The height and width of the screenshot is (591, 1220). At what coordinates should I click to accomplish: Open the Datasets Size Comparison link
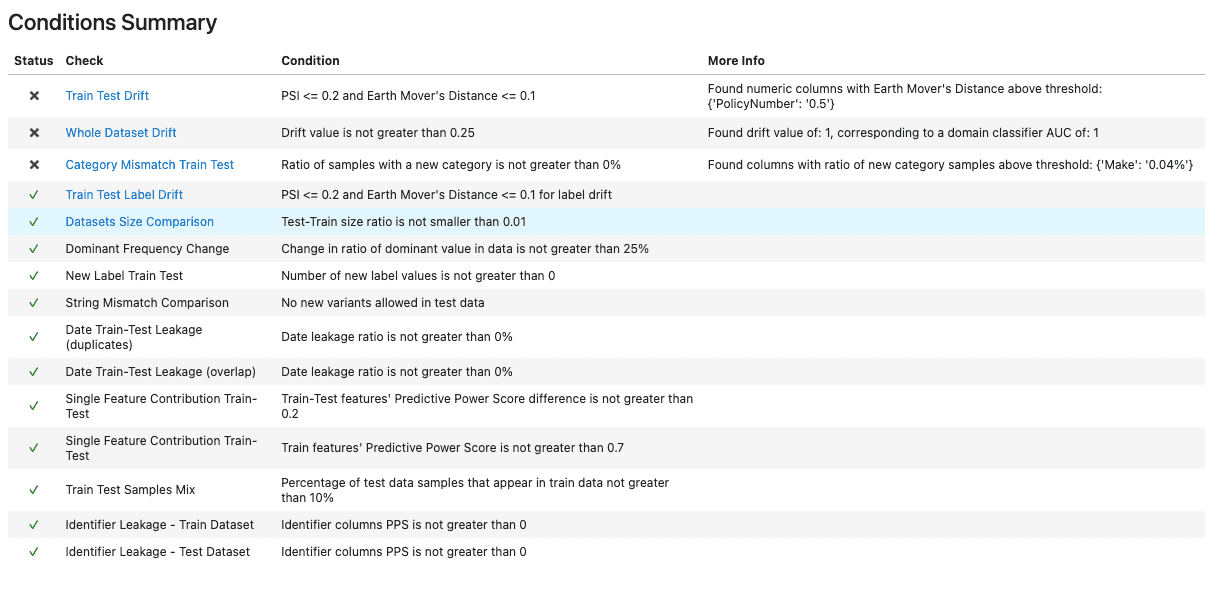click(x=140, y=222)
